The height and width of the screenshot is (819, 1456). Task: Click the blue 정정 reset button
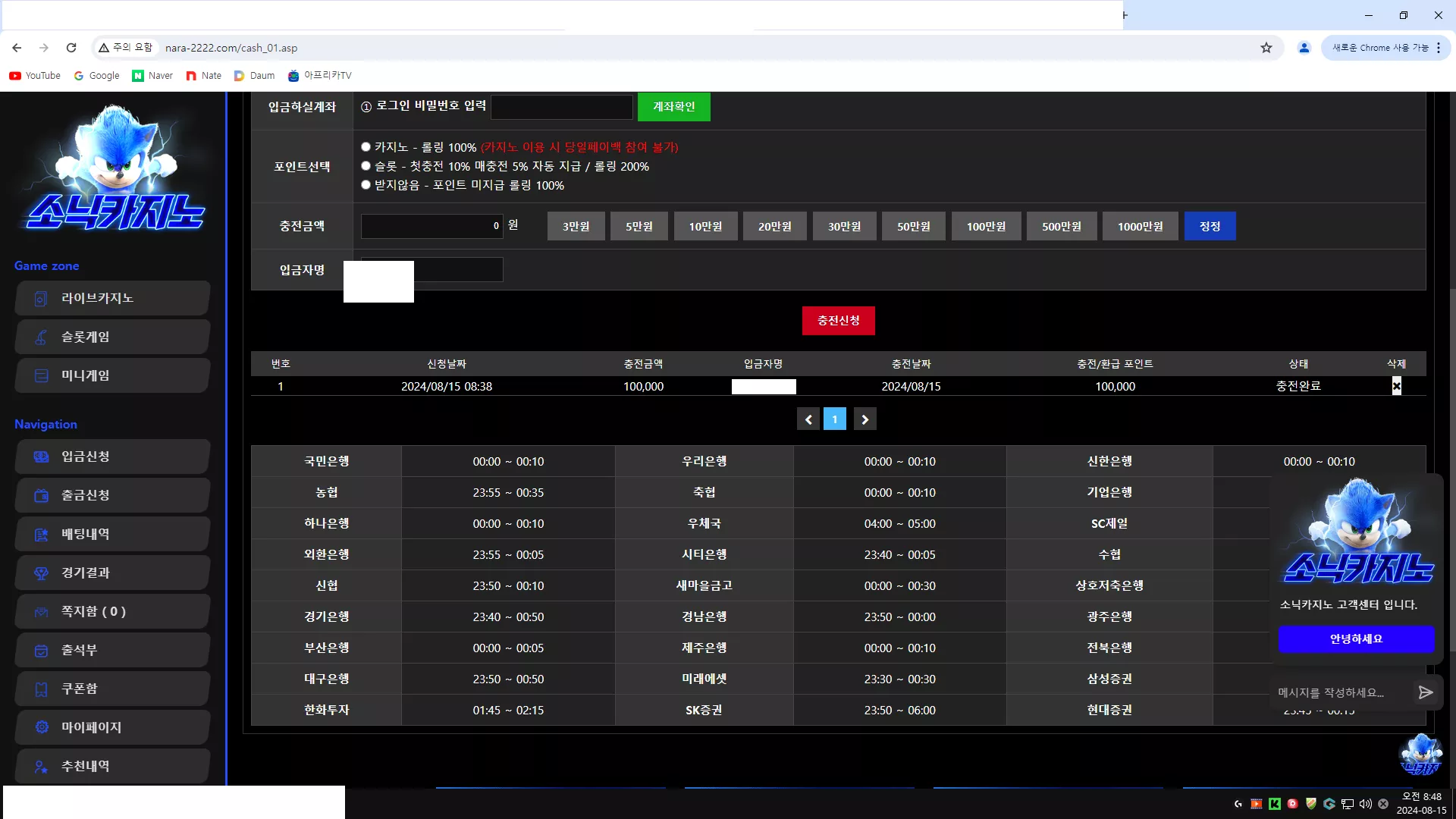tap(1210, 227)
